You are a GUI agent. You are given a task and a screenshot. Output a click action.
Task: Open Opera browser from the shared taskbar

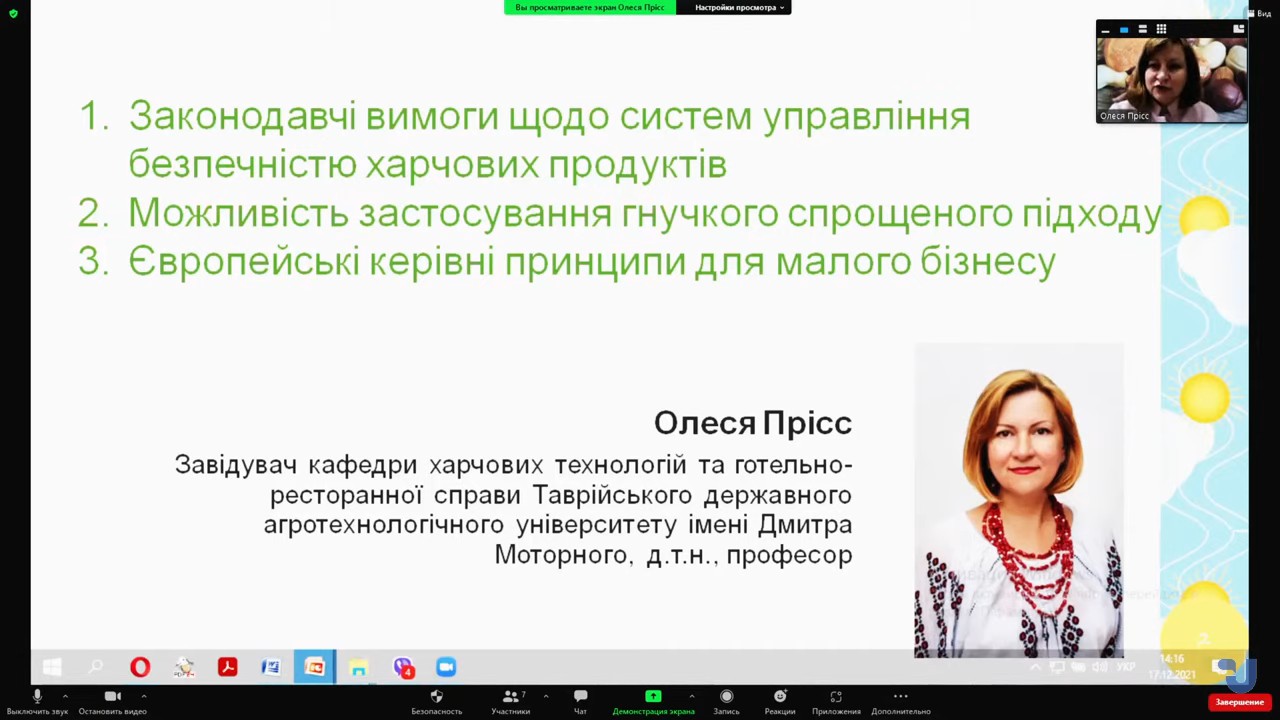click(x=140, y=667)
